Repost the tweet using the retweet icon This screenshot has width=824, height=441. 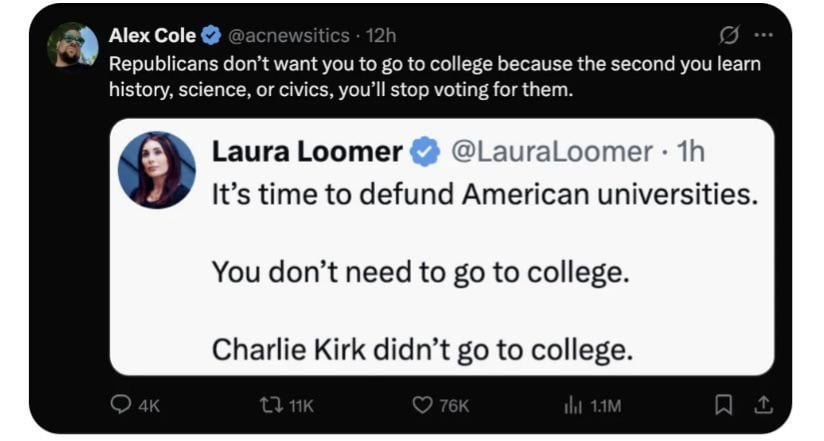tap(267, 405)
